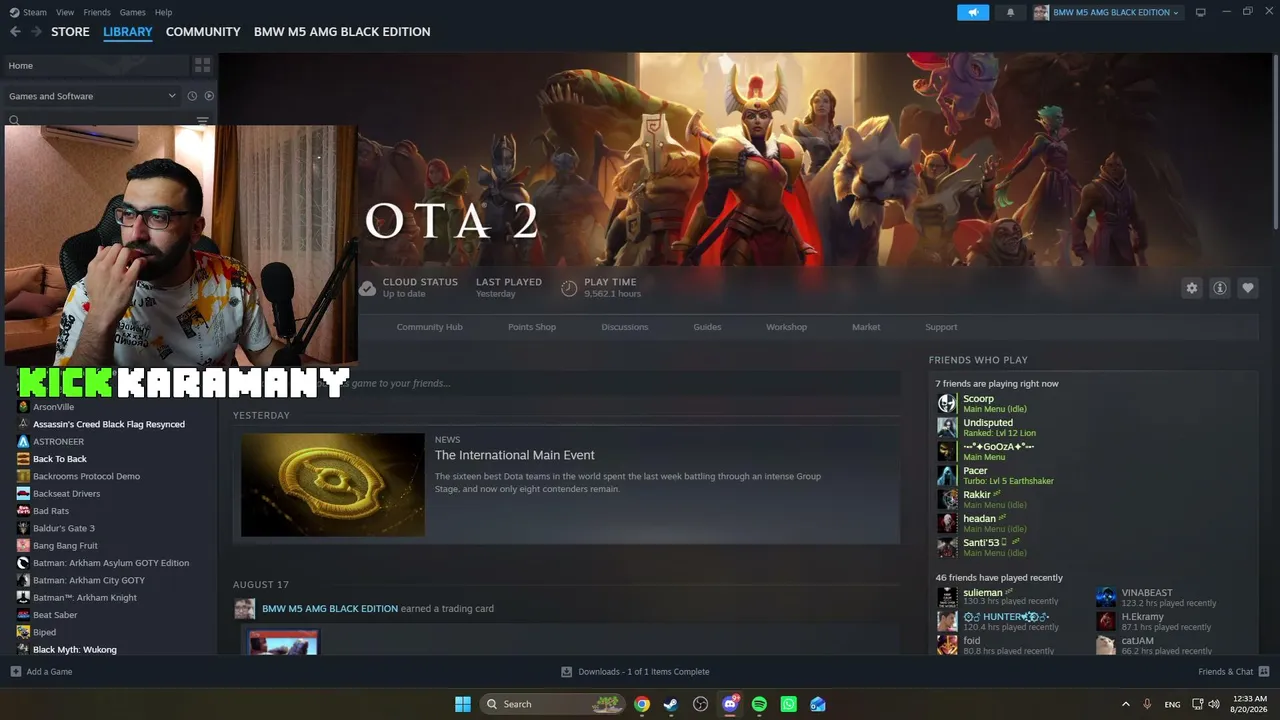Screen dimensions: 1280x720
Task: Select Beat Saber in the game list
Action: click(55, 615)
